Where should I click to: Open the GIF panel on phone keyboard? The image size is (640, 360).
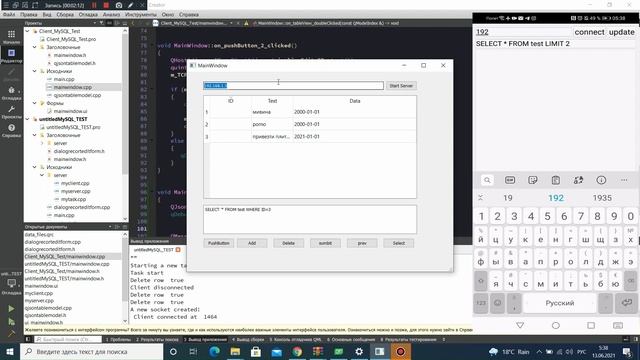click(510, 180)
